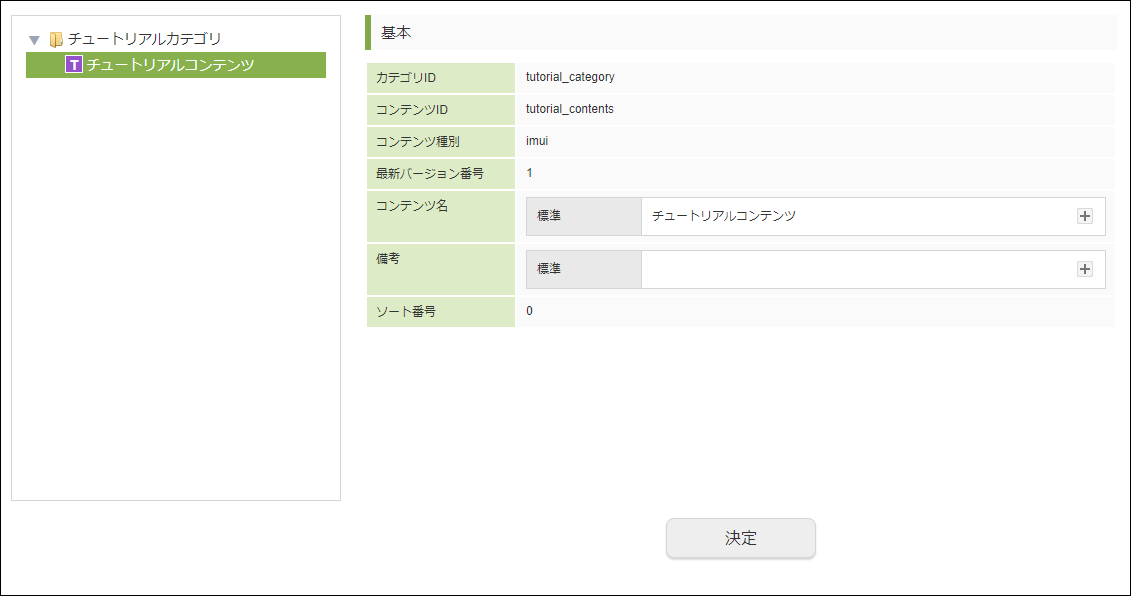
Task: Click the ソート番号 value 0
Action: (x=529, y=311)
